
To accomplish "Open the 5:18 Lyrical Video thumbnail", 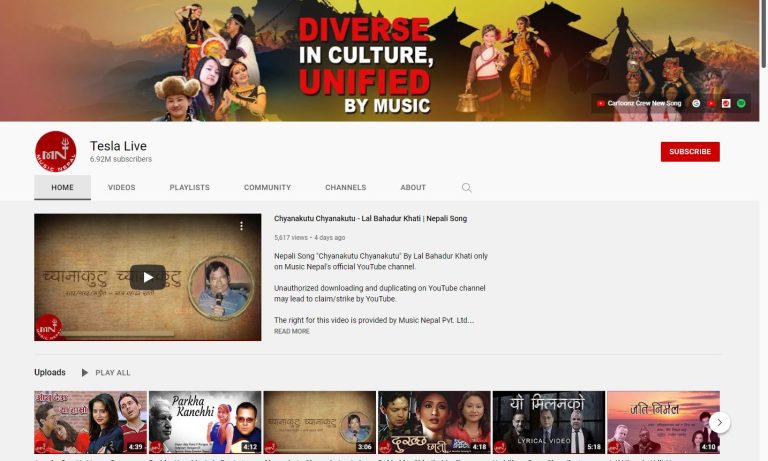I will click(x=549, y=422).
